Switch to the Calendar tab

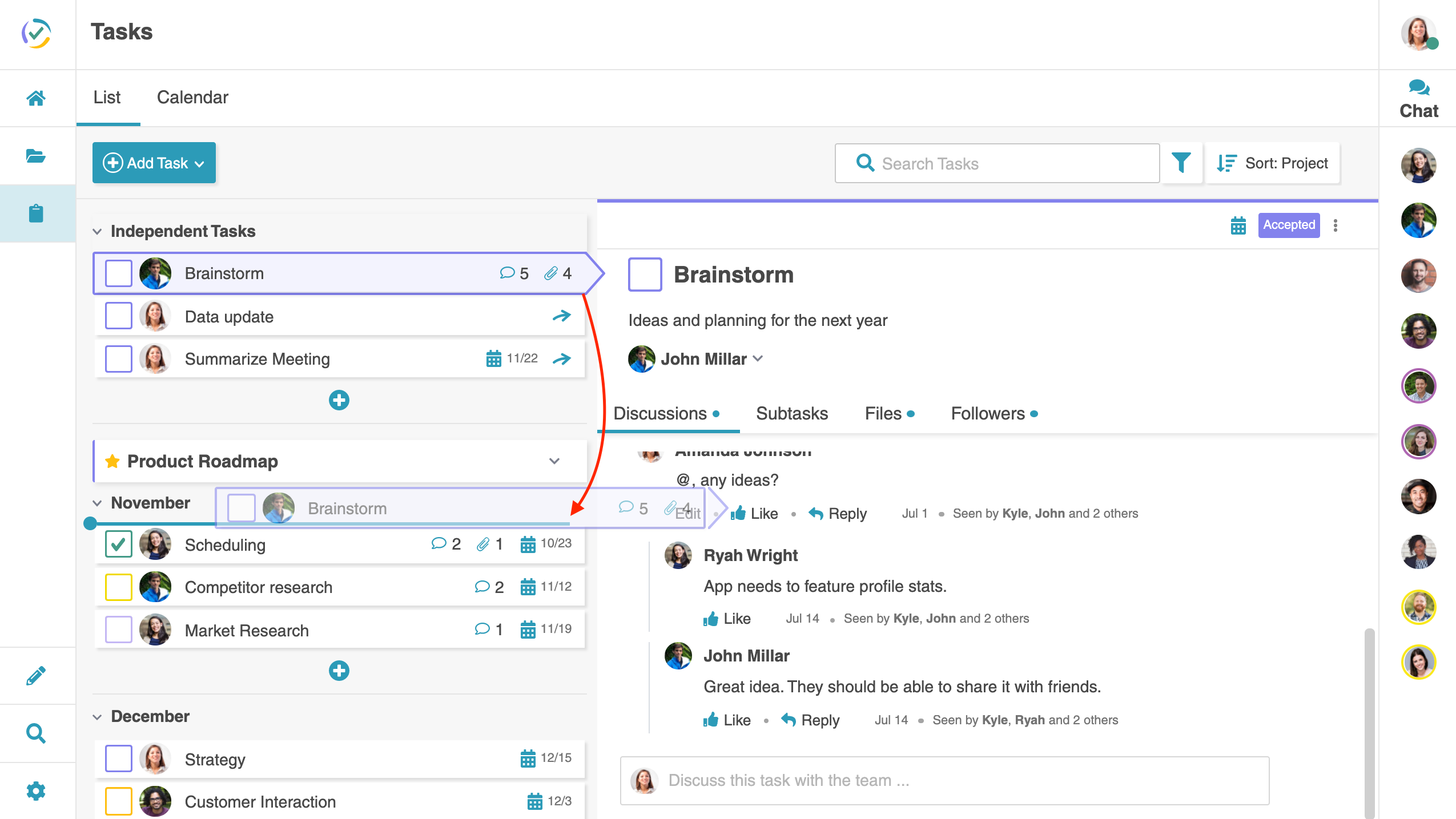[x=192, y=97]
